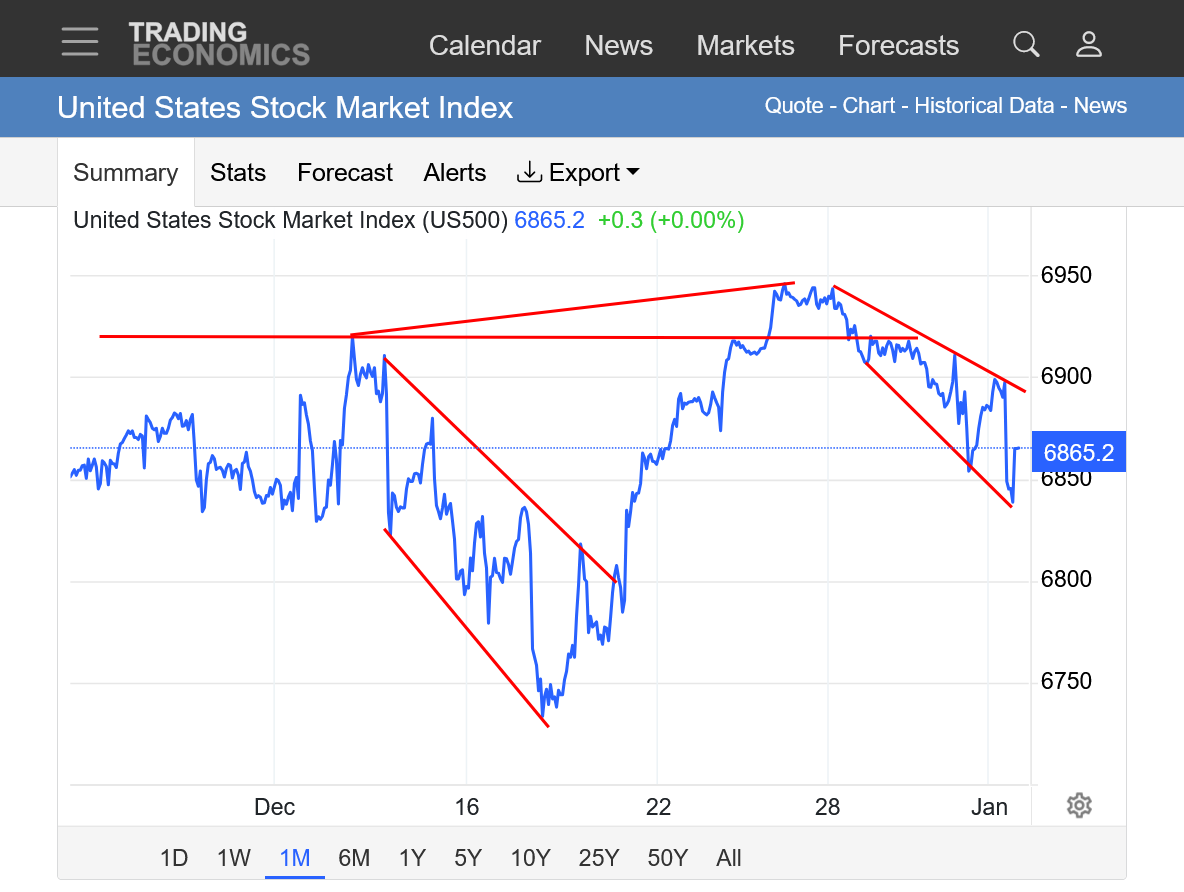The image size is (1184, 892).
Task: Open the Forecast tab
Action: point(345,173)
